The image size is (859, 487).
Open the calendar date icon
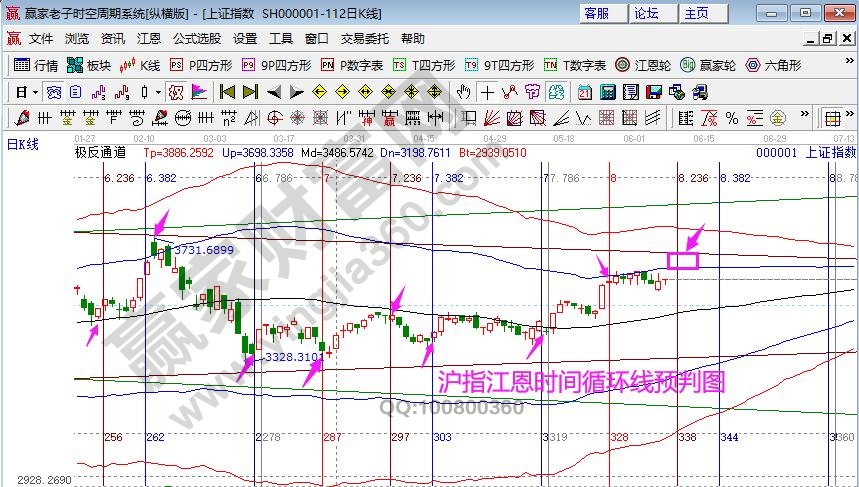(585, 92)
